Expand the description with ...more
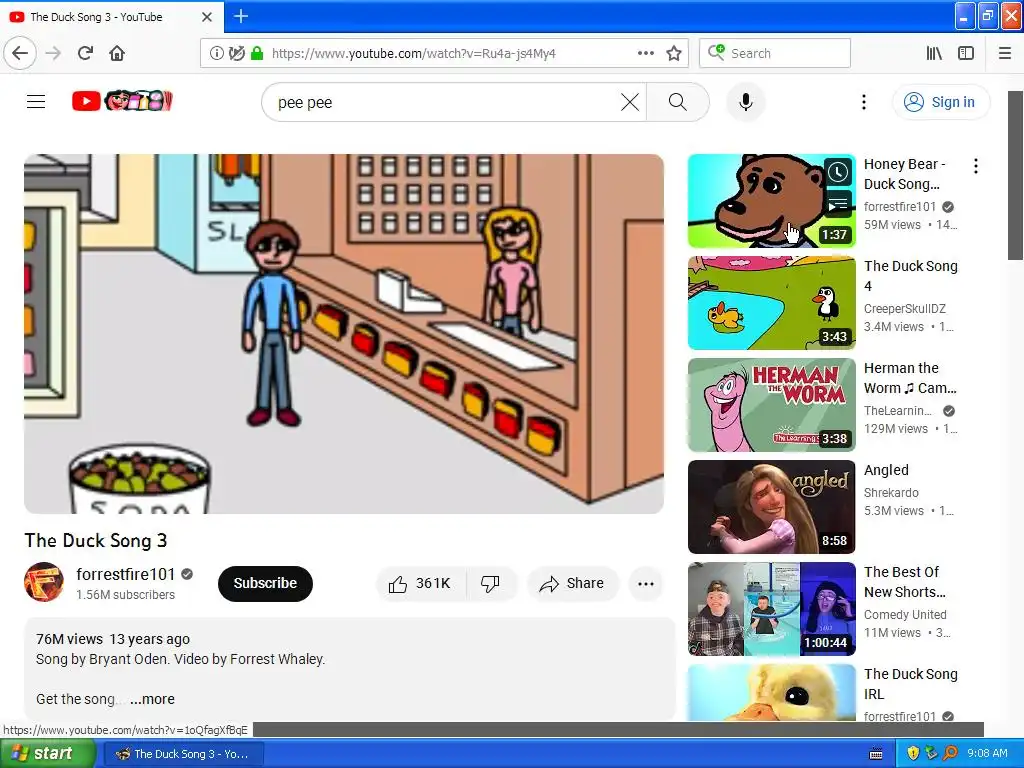1024x768 pixels. pyautogui.click(x=152, y=699)
